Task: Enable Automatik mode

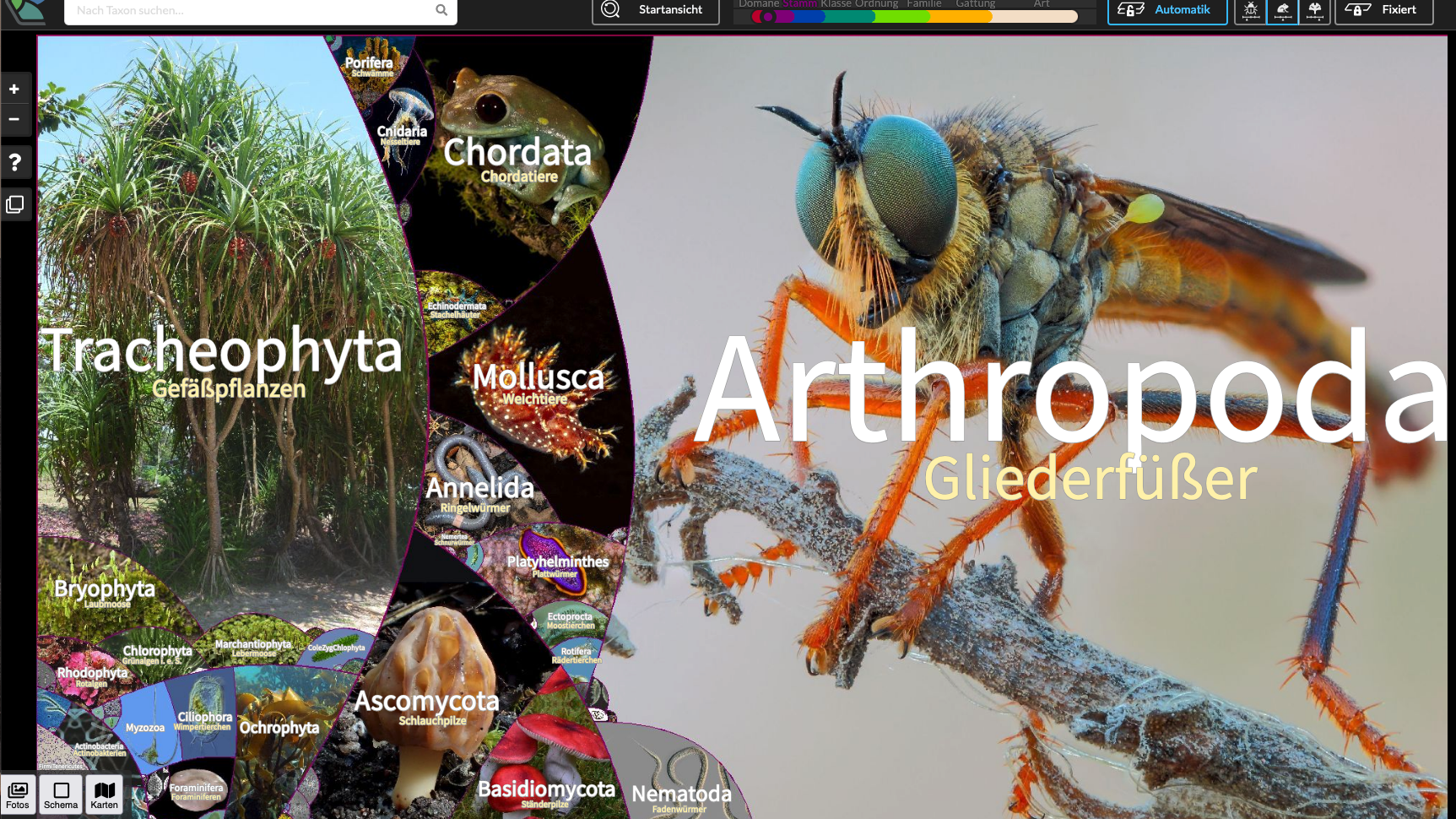Action: click(x=1166, y=10)
